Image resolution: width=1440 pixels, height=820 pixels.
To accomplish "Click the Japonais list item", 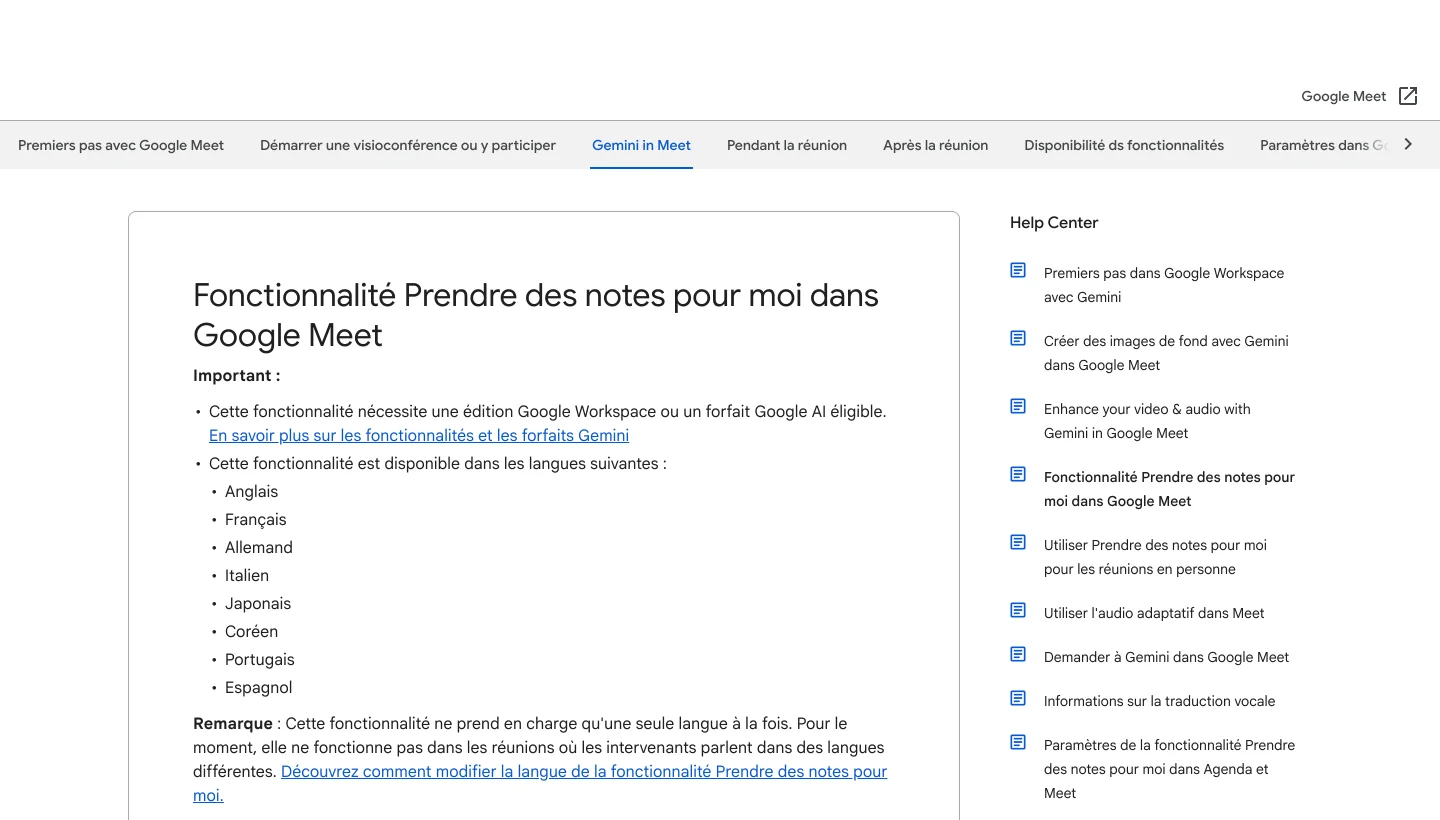I will (258, 603).
